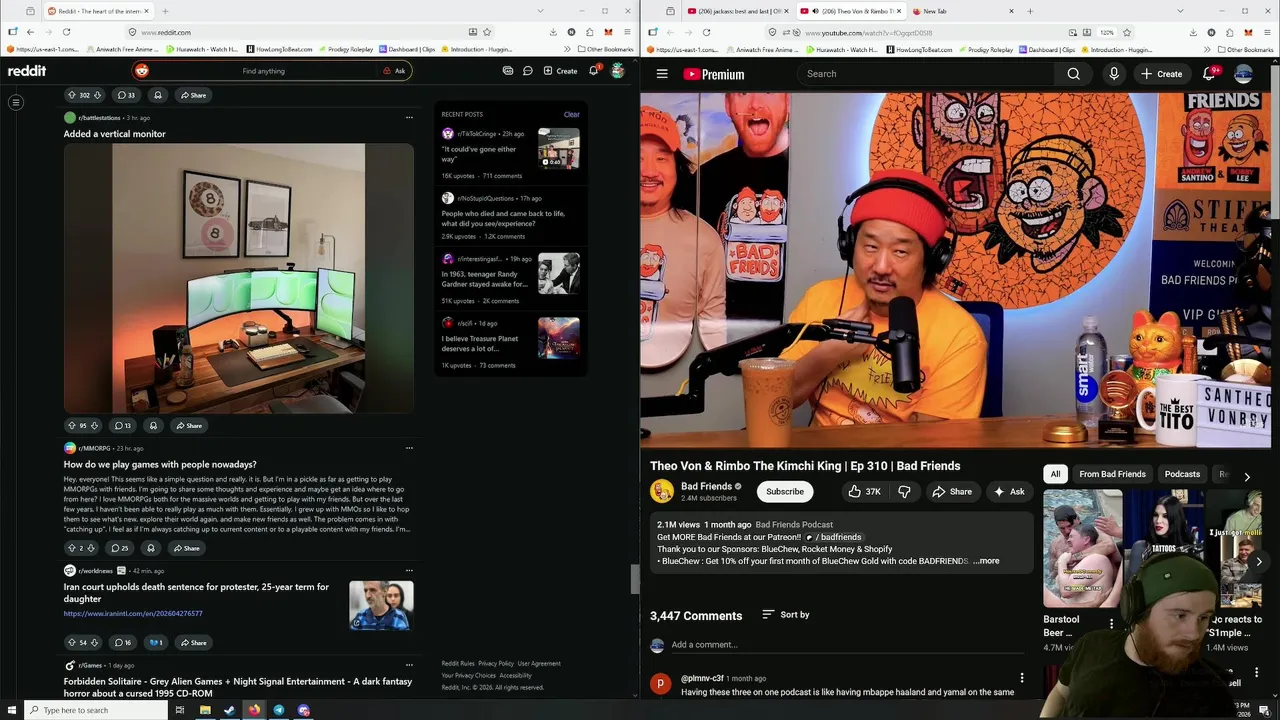Go to YouTube Premium home logo

click(x=714, y=74)
